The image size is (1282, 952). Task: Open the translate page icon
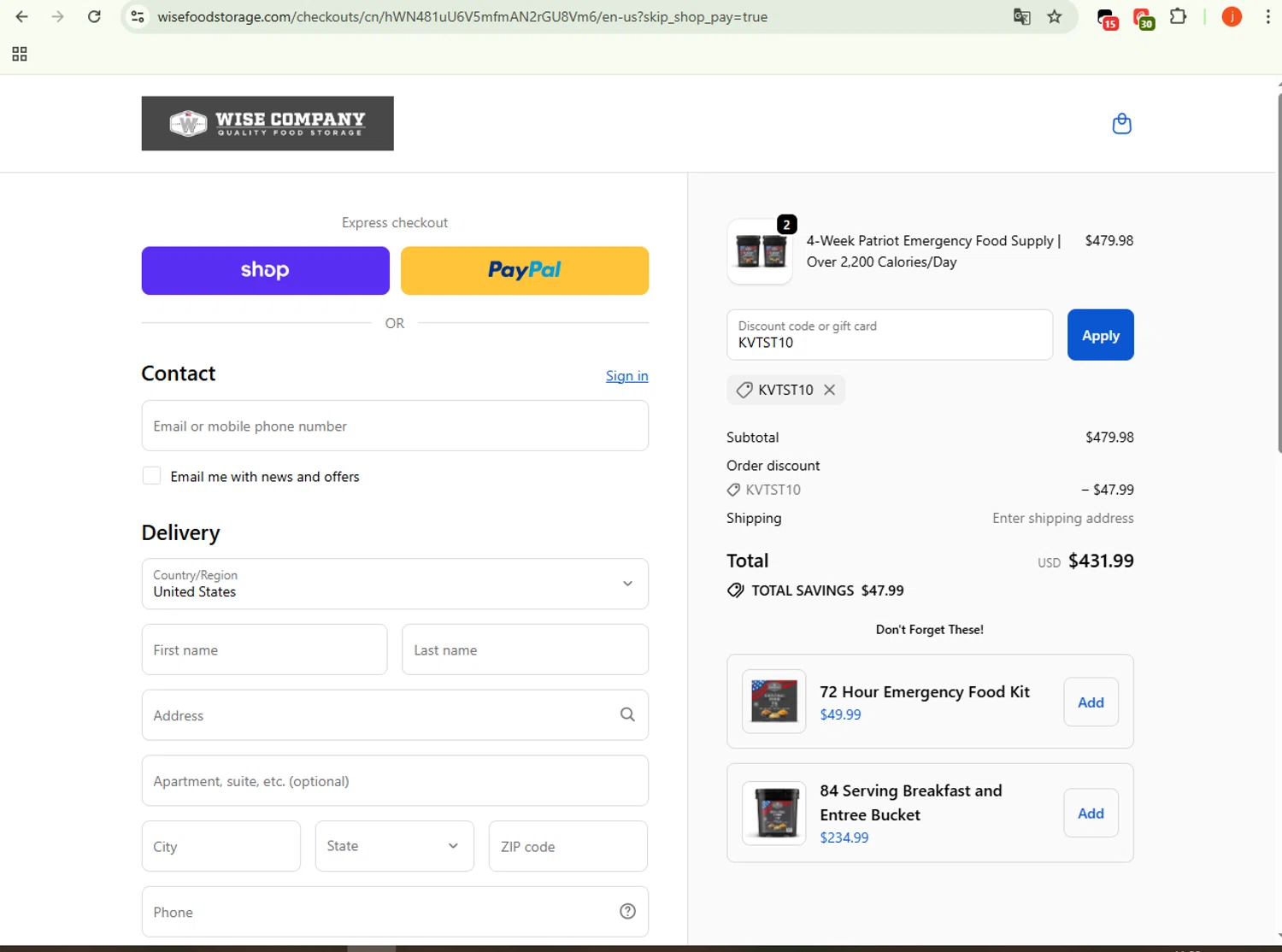coord(1021,16)
